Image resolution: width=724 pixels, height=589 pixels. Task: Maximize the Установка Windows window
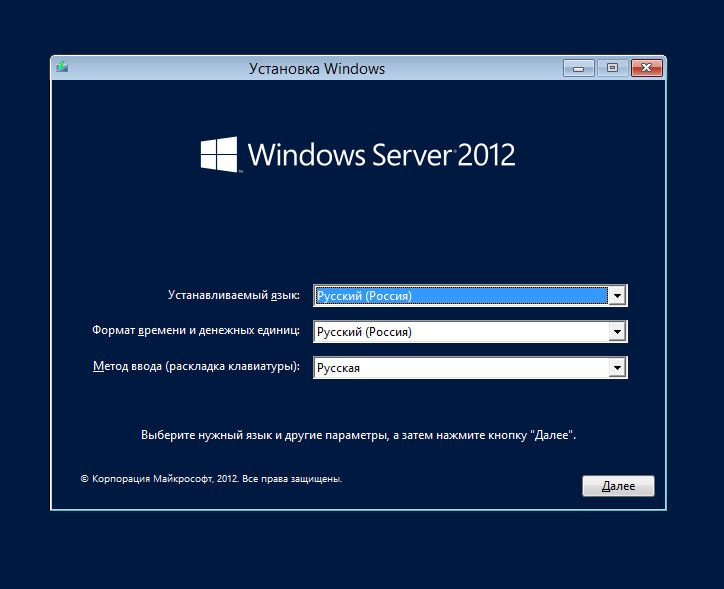click(x=612, y=68)
